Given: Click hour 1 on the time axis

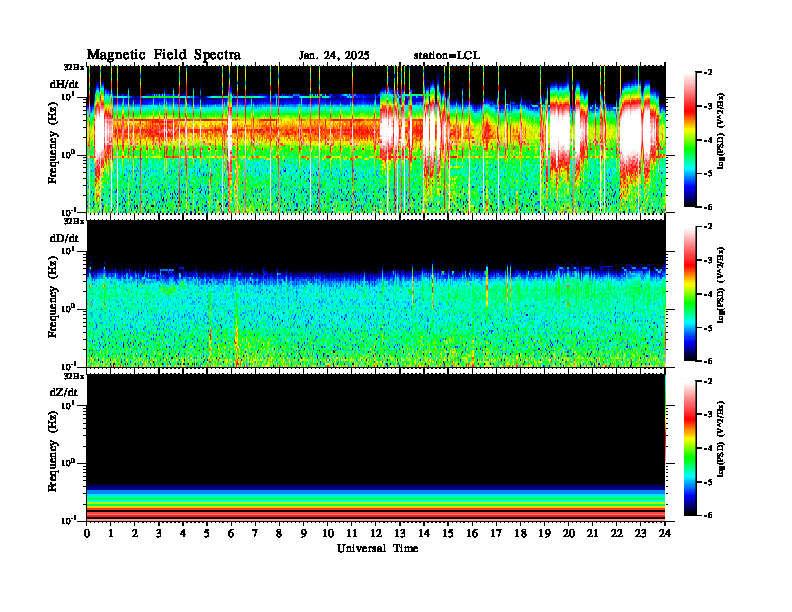Looking at the screenshot, I should [x=111, y=533].
